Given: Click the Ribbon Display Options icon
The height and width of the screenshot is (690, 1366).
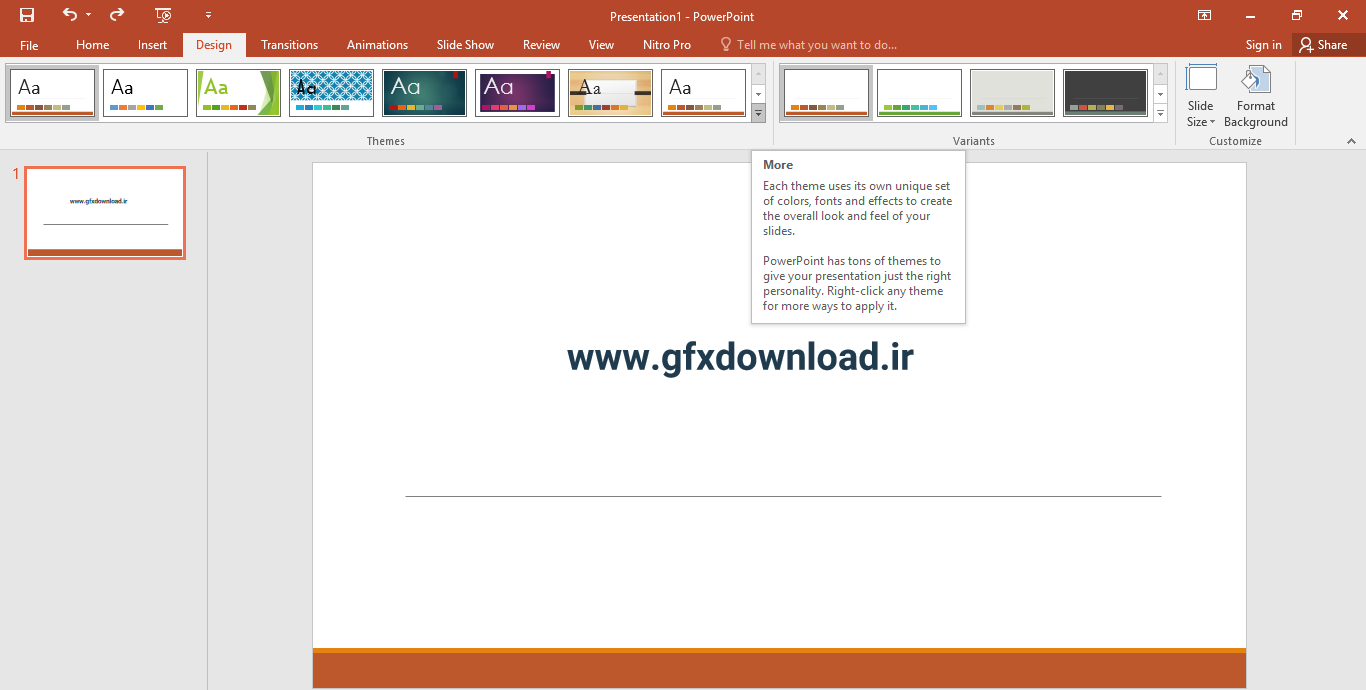Looking at the screenshot, I should pyautogui.click(x=1204, y=15).
